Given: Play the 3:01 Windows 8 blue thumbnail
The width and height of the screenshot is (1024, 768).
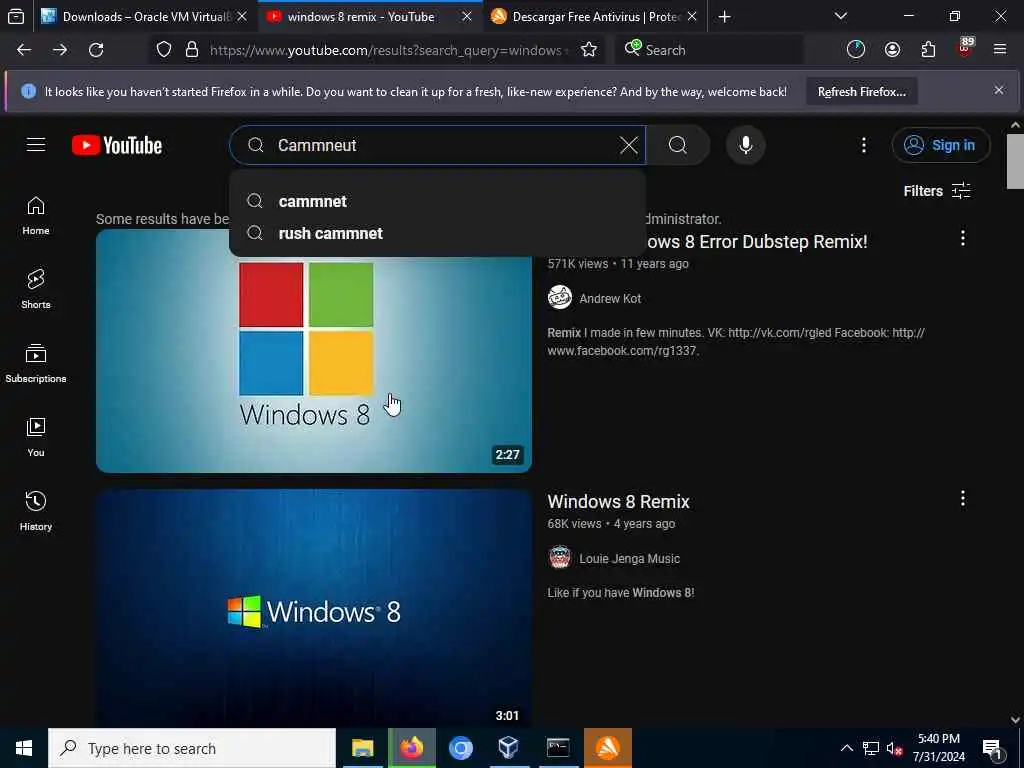Looking at the screenshot, I should point(313,609).
